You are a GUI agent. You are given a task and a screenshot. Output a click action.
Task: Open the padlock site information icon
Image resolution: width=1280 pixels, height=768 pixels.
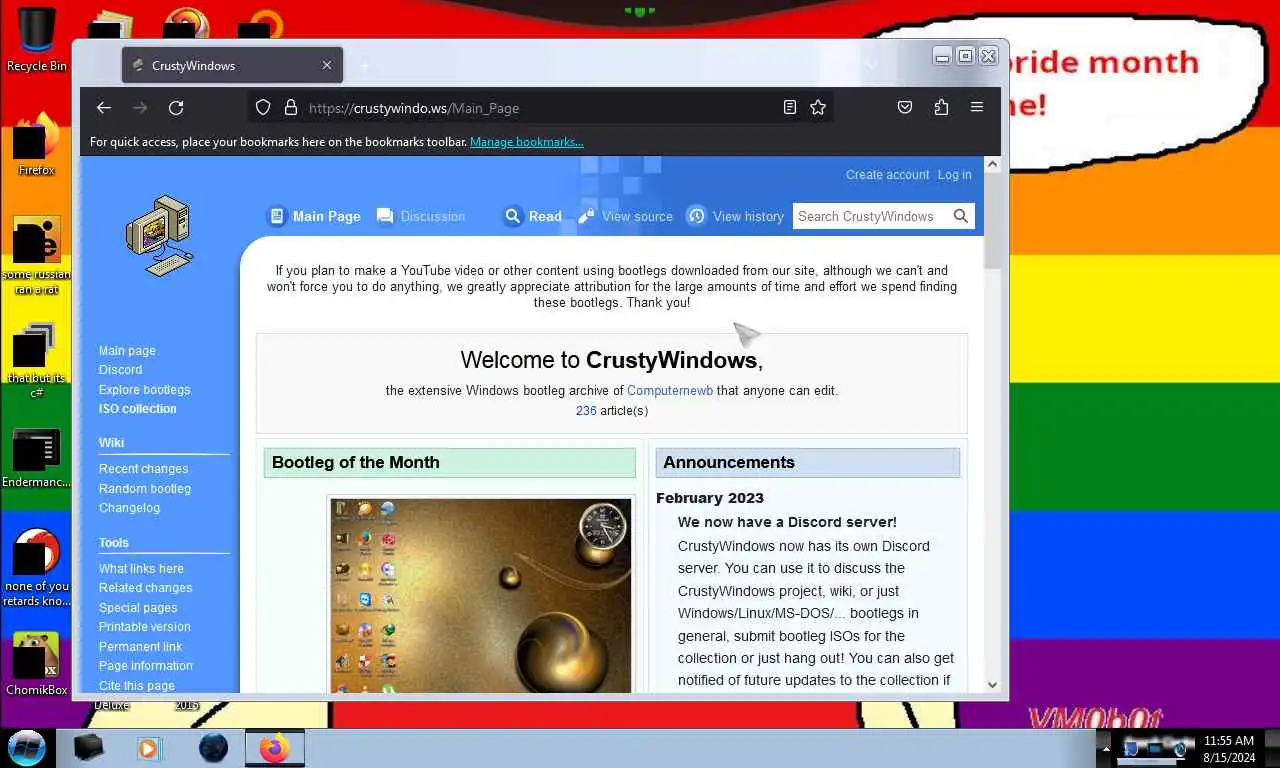[291, 108]
